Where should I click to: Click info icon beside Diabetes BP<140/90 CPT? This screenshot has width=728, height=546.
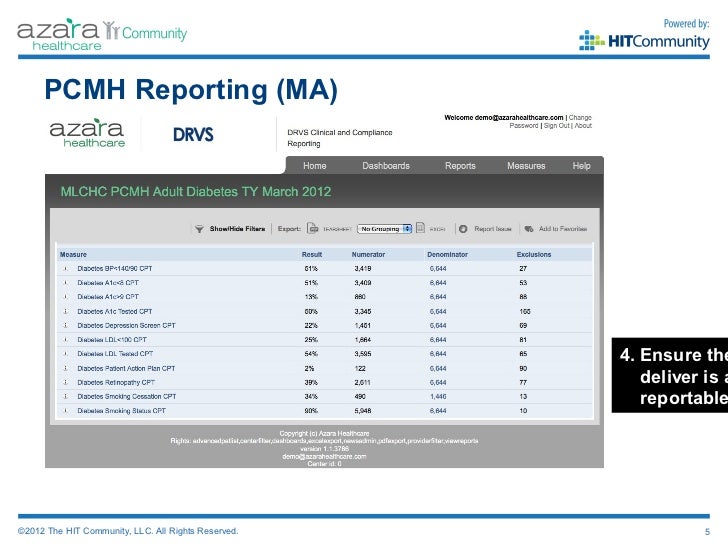pyautogui.click(x=66, y=269)
